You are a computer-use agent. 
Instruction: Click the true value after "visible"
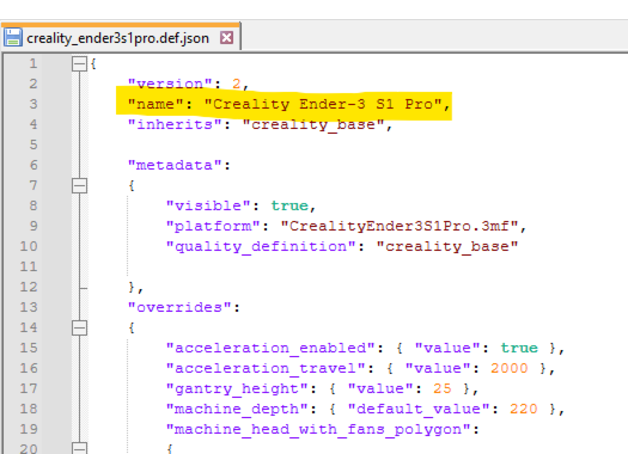pyautogui.click(x=290, y=205)
